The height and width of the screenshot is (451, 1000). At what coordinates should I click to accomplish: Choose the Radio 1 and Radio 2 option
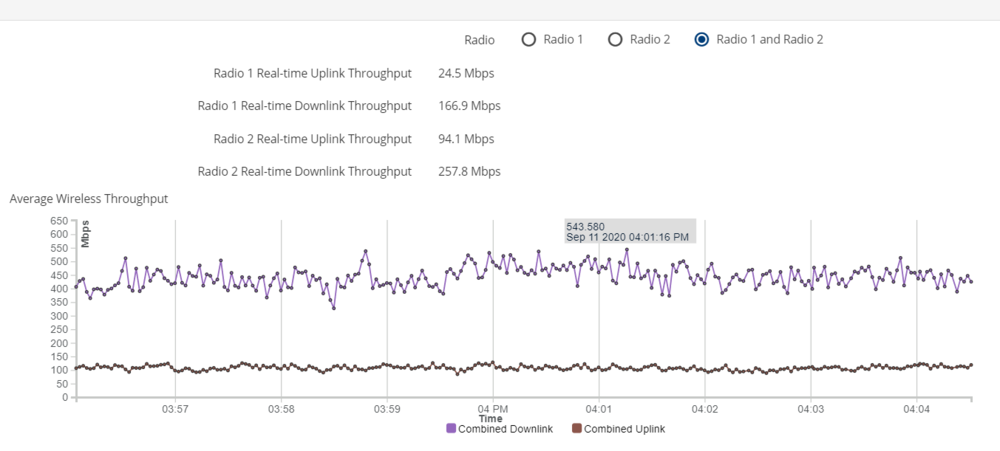(x=702, y=40)
